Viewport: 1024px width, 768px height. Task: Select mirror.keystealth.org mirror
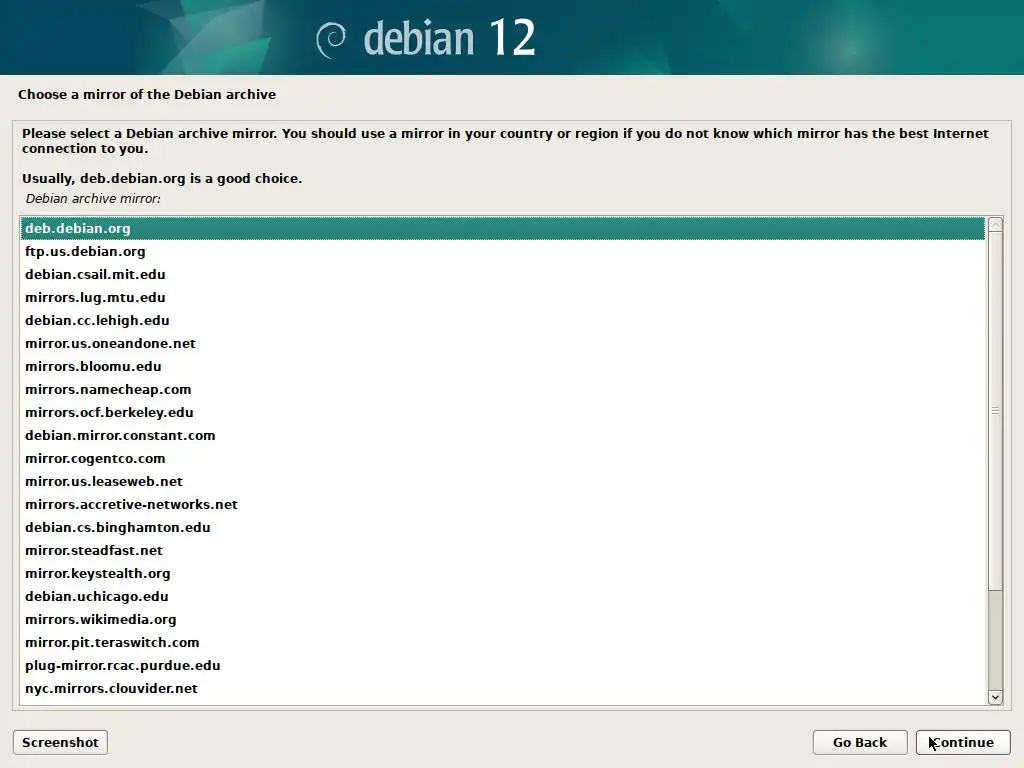[x=502, y=573]
